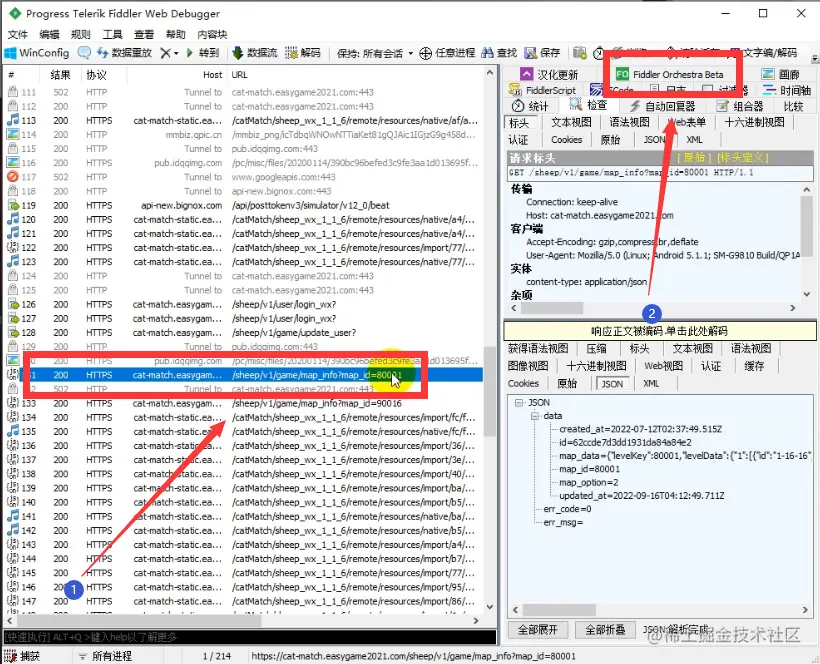Open the 规则 rules menu

[x=81, y=35]
